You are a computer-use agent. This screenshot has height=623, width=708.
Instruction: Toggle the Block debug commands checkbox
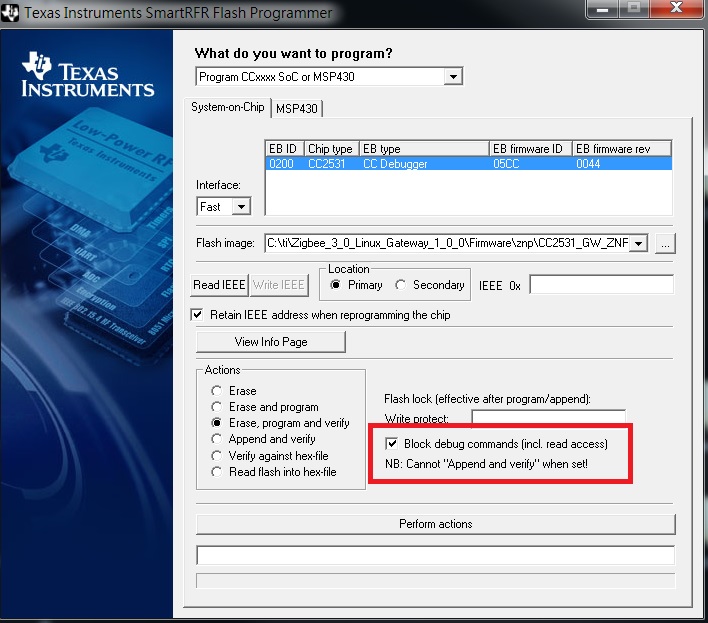391,444
